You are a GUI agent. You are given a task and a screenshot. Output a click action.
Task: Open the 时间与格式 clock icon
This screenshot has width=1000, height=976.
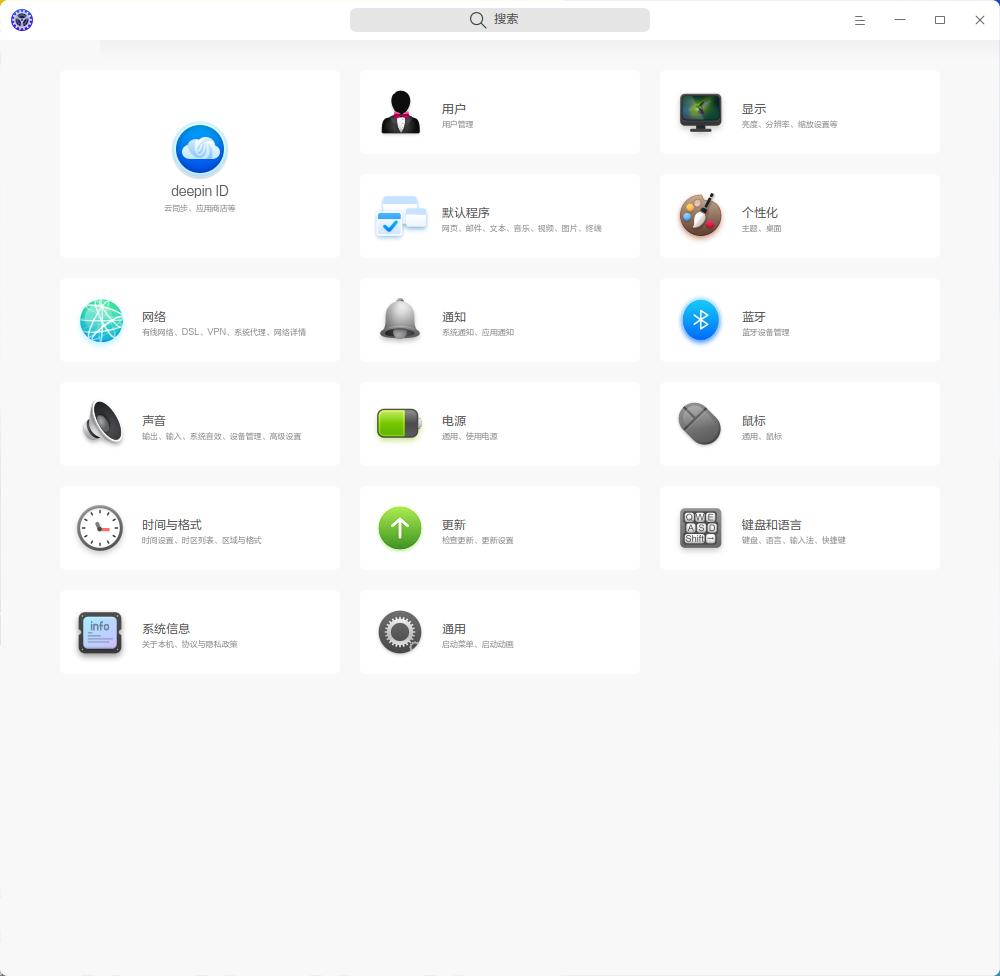100,528
